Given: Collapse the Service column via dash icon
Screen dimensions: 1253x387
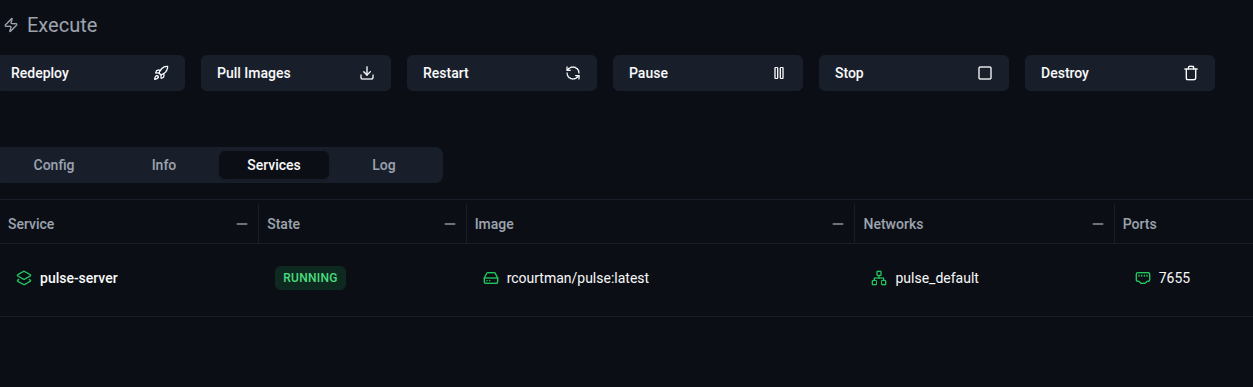Looking at the screenshot, I should coord(242,224).
